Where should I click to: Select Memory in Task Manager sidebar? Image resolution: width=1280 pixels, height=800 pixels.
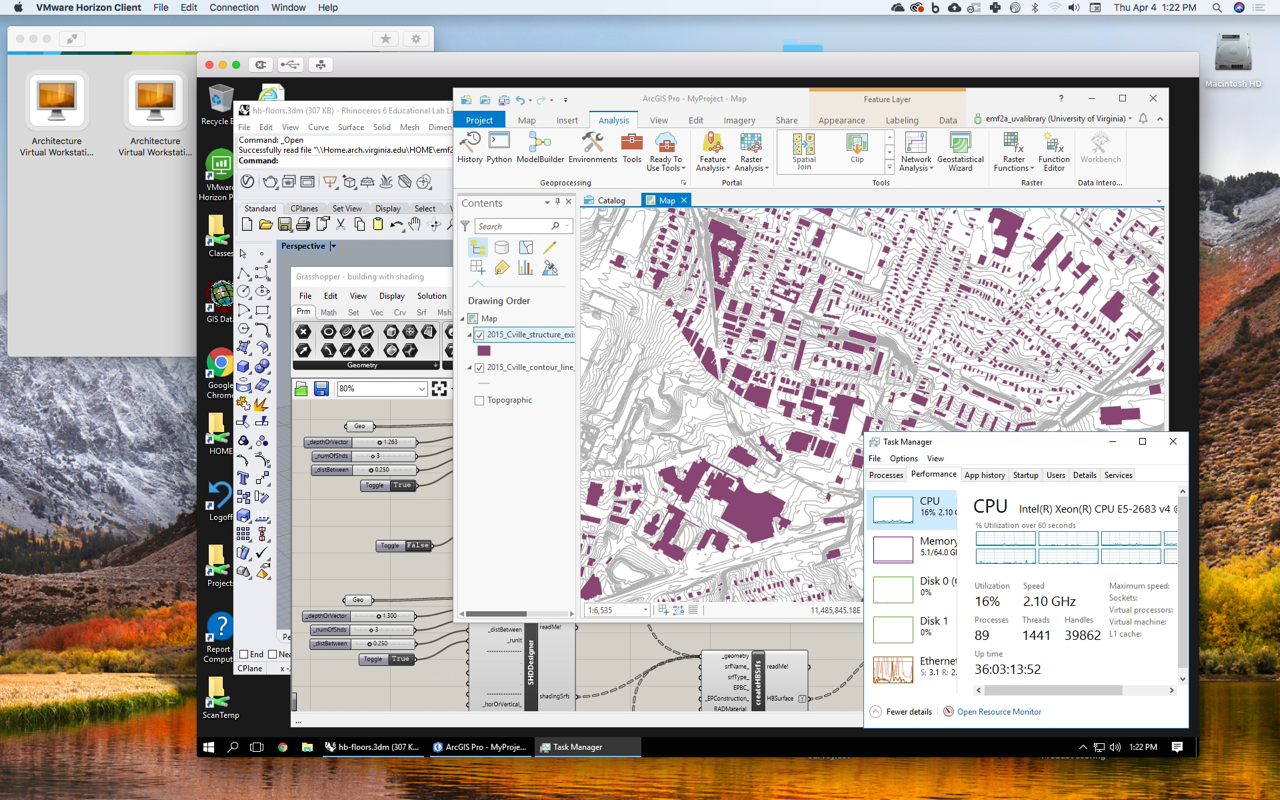pos(914,547)
